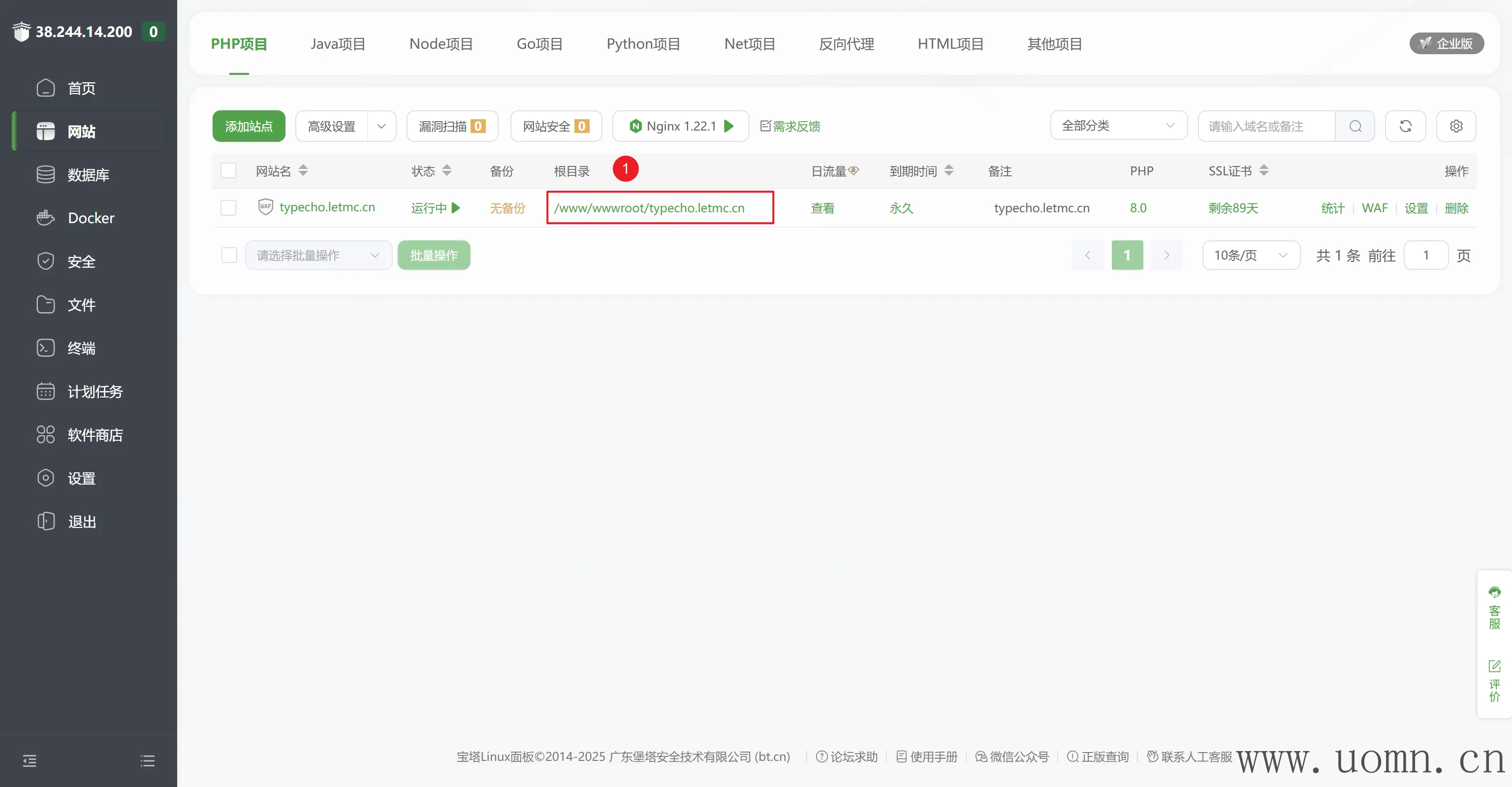Open table settings gear icon
Screen dimensions: 1512x787
point(1456,126)
